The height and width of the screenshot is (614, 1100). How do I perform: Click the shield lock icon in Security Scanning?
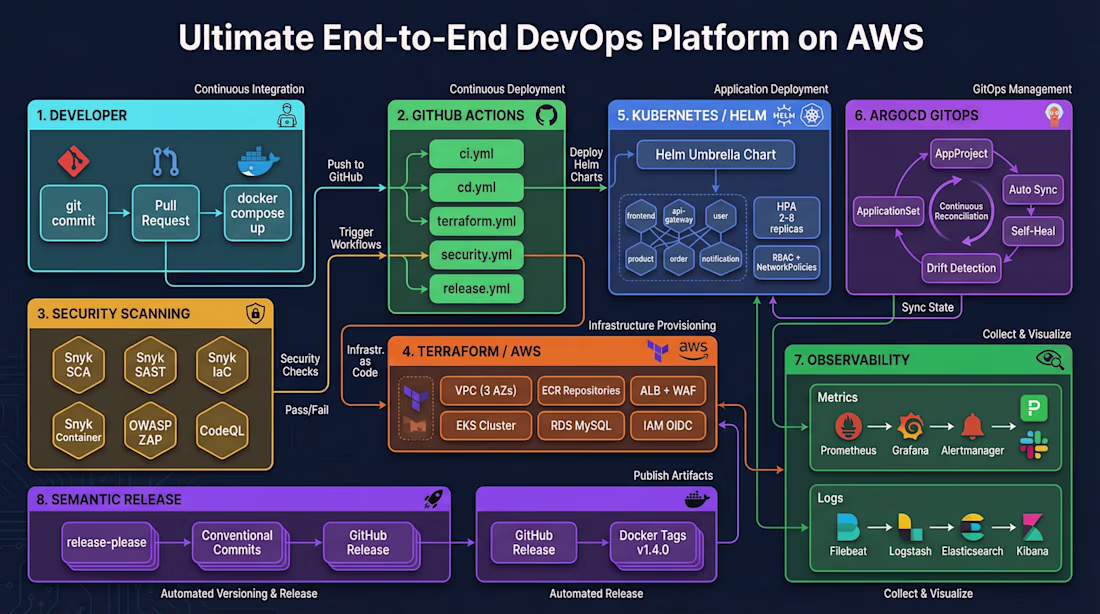pyautogui.click(x=255, y=313)
